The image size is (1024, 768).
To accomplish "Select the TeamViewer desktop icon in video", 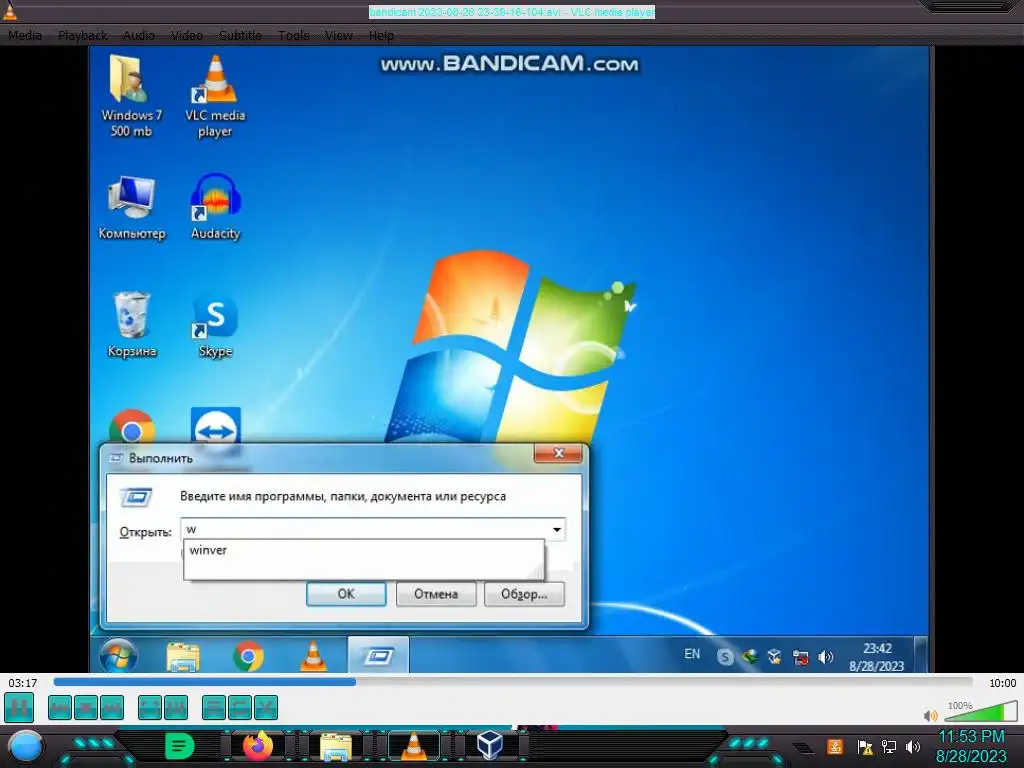I will coord(216,427).
